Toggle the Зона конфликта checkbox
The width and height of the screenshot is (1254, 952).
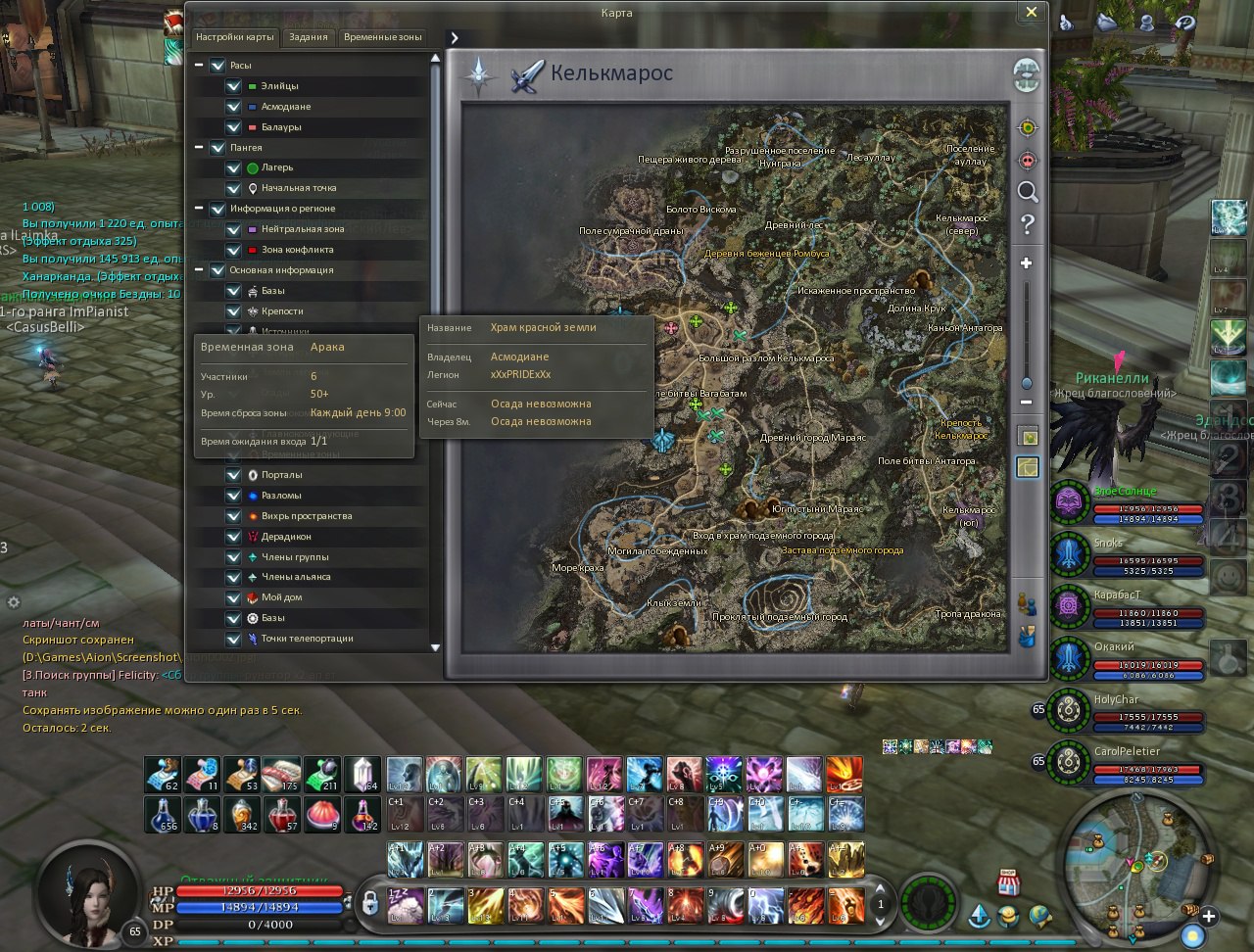[233, 250]
